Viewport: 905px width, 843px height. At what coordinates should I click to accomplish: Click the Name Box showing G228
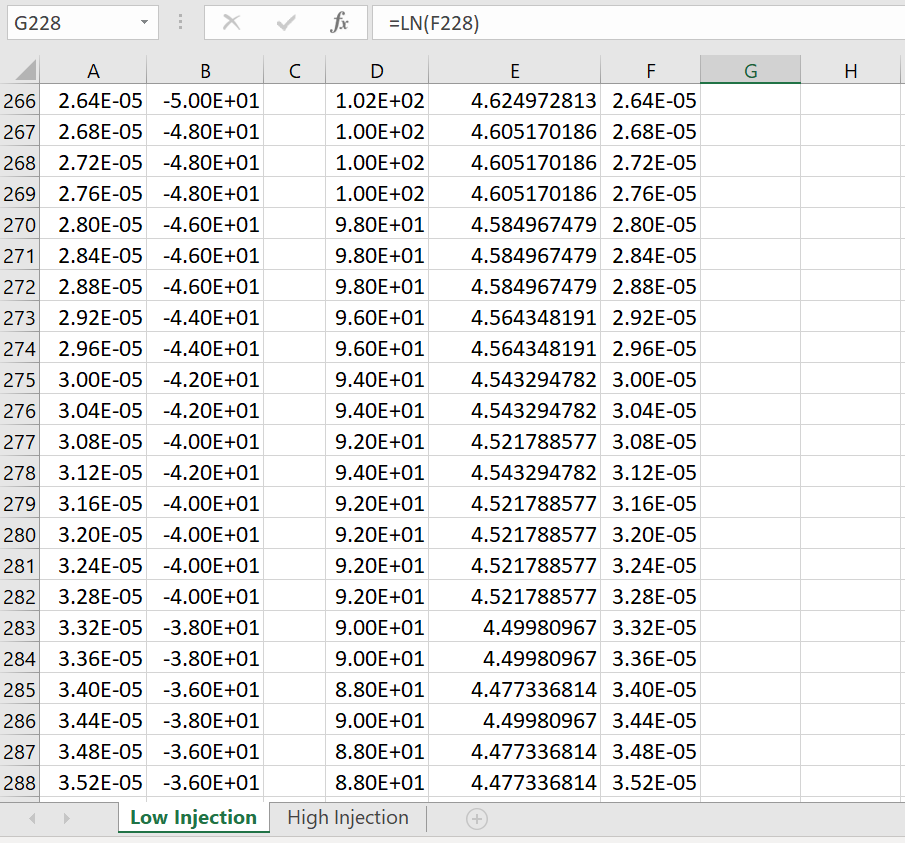[x=83, y=23]
